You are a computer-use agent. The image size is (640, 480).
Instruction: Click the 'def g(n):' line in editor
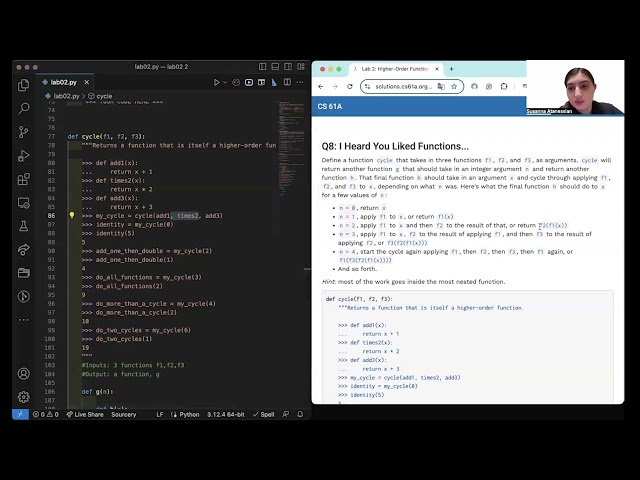pyautogui.click(x=97, y=391)
